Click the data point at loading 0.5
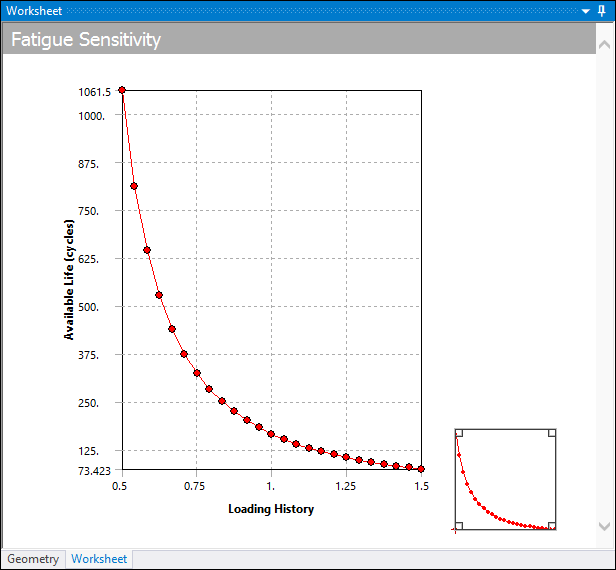This screenshot has height=570, width=616. [x=122, y=90]
